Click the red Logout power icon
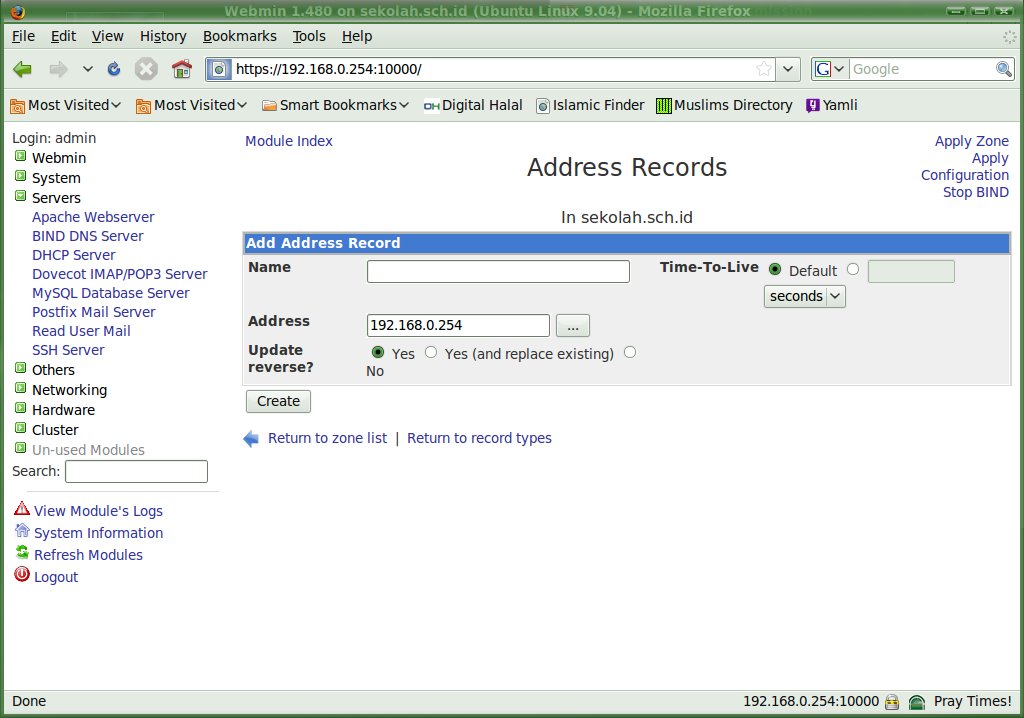 [x=22, y=575]
